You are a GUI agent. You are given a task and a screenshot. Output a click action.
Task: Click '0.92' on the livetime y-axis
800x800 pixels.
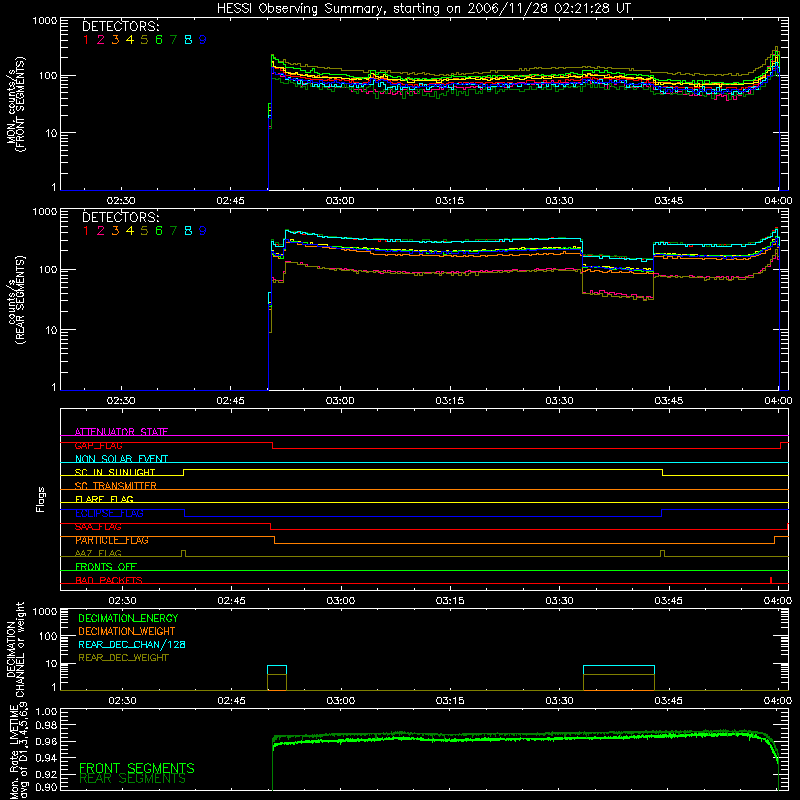point(46,772)
